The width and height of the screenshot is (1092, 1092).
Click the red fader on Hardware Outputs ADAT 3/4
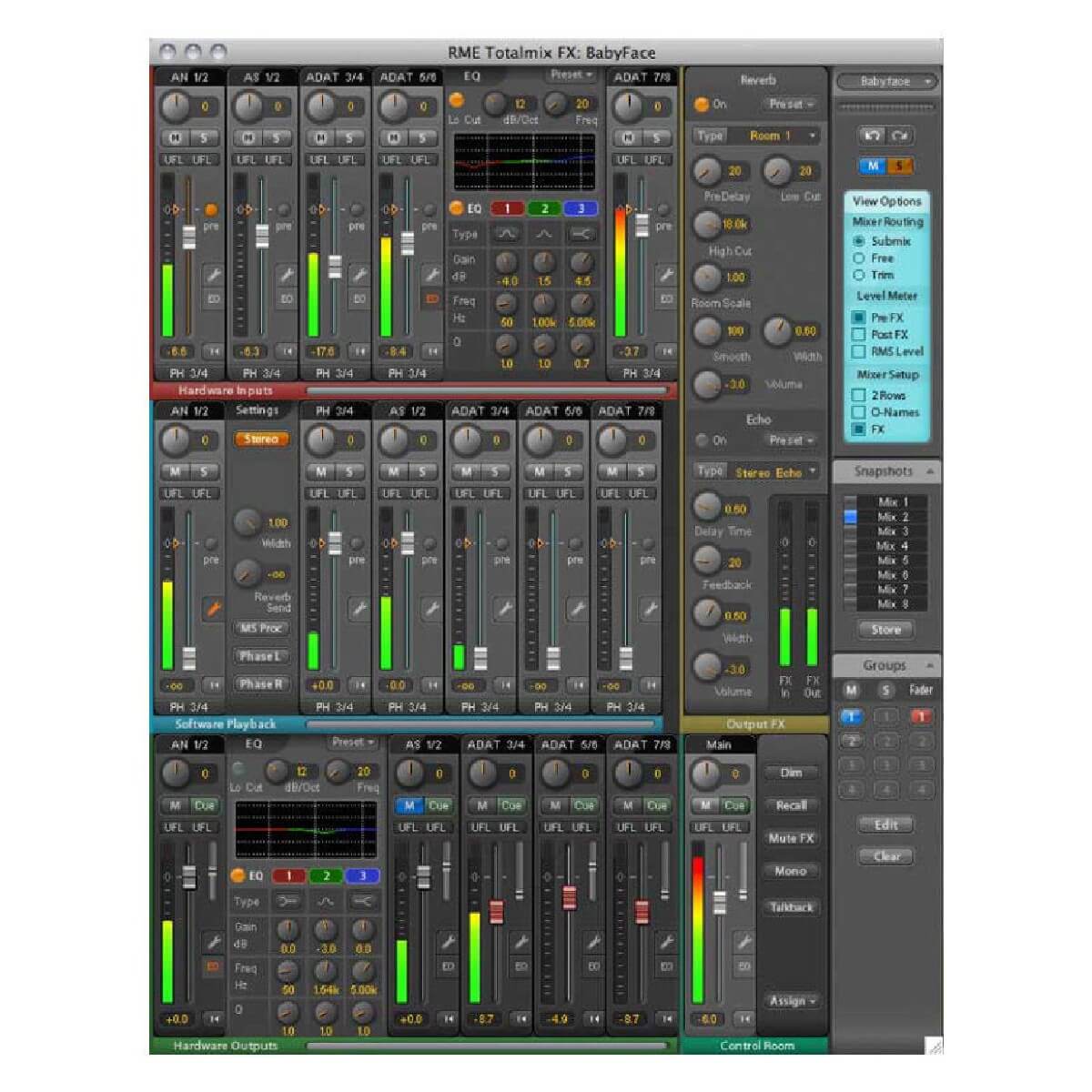(497, 911)
